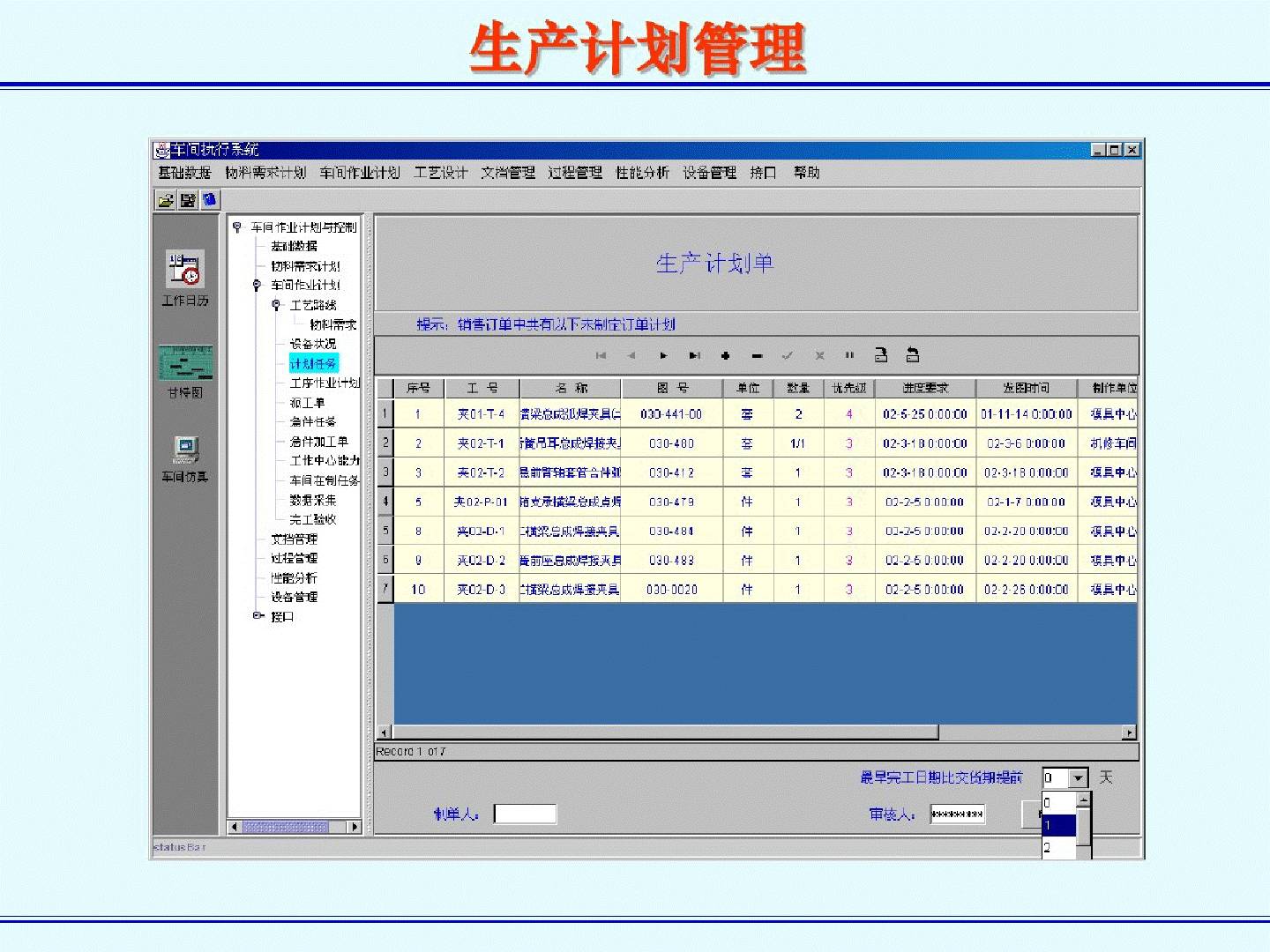Choose option 1 in the dropdown list
The width and height of the screenshot is (1270, 952).
tap(1057, 826)
